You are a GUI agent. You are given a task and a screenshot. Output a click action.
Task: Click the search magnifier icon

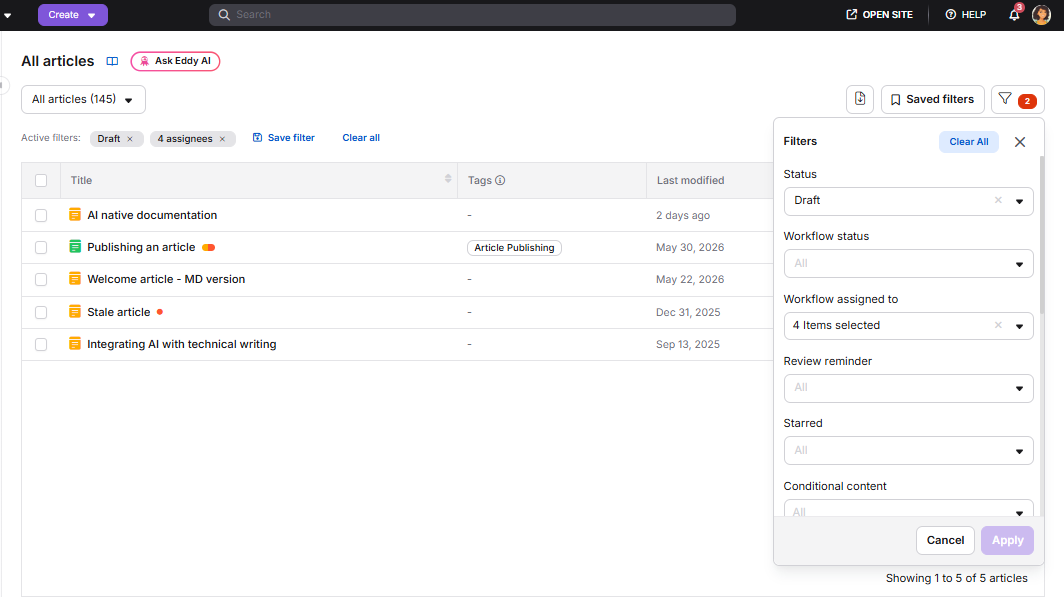pos(224,15)
